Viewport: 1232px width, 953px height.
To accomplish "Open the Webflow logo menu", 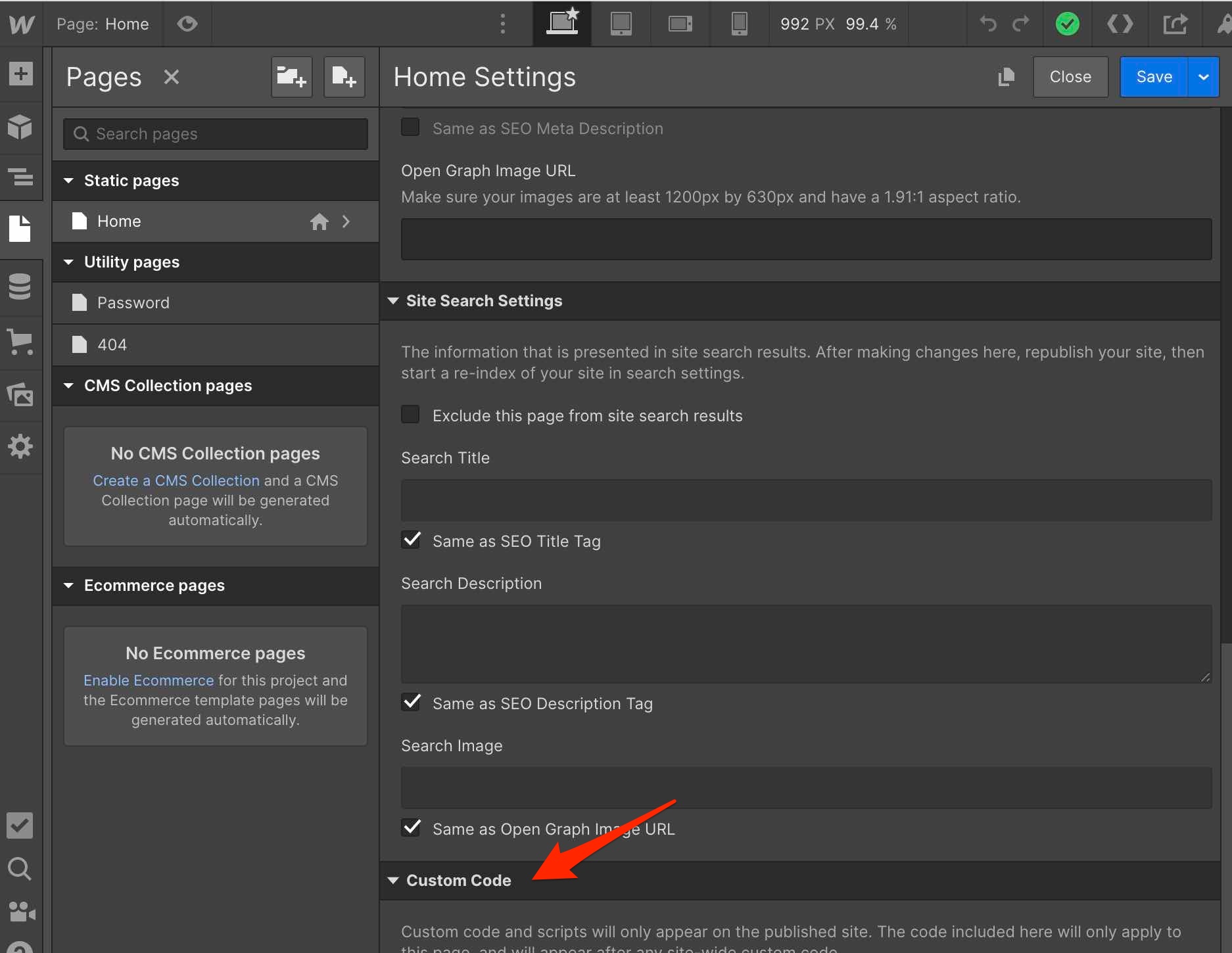I will tap(21, 24).
